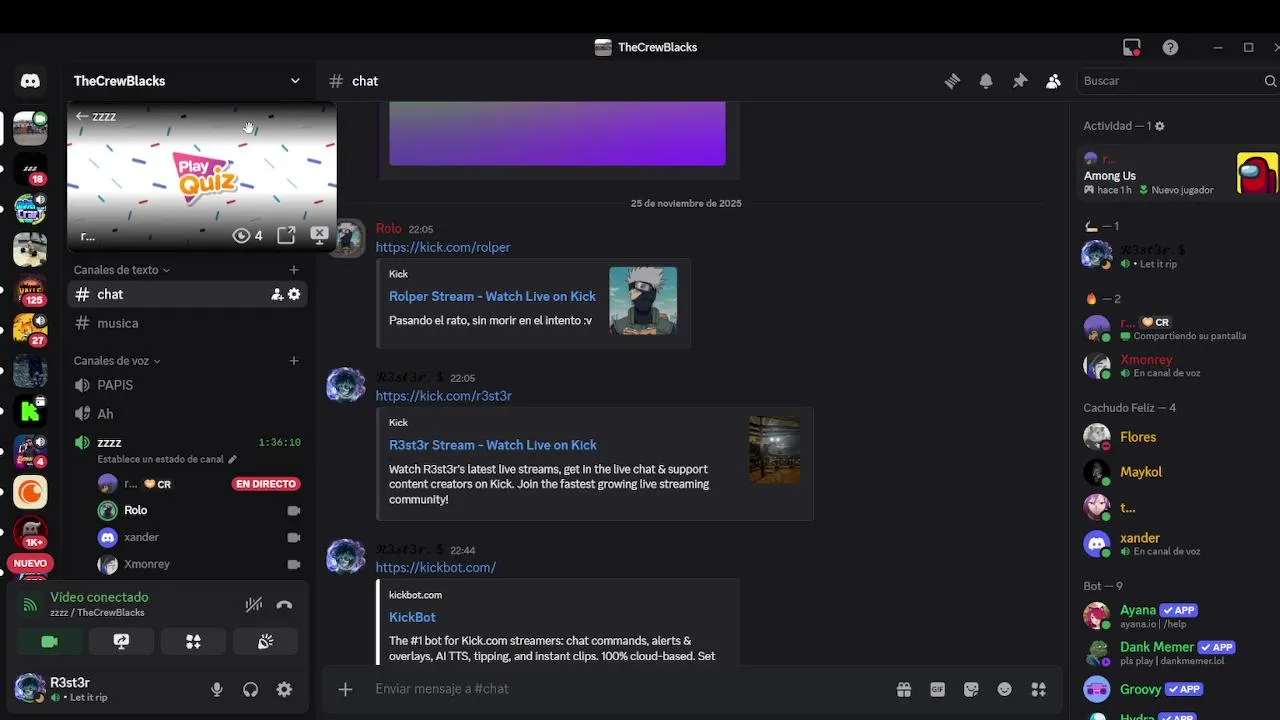The image size is (1280, 720).
Task: Toggle the member list icon
Action: tap(1053, 81)
